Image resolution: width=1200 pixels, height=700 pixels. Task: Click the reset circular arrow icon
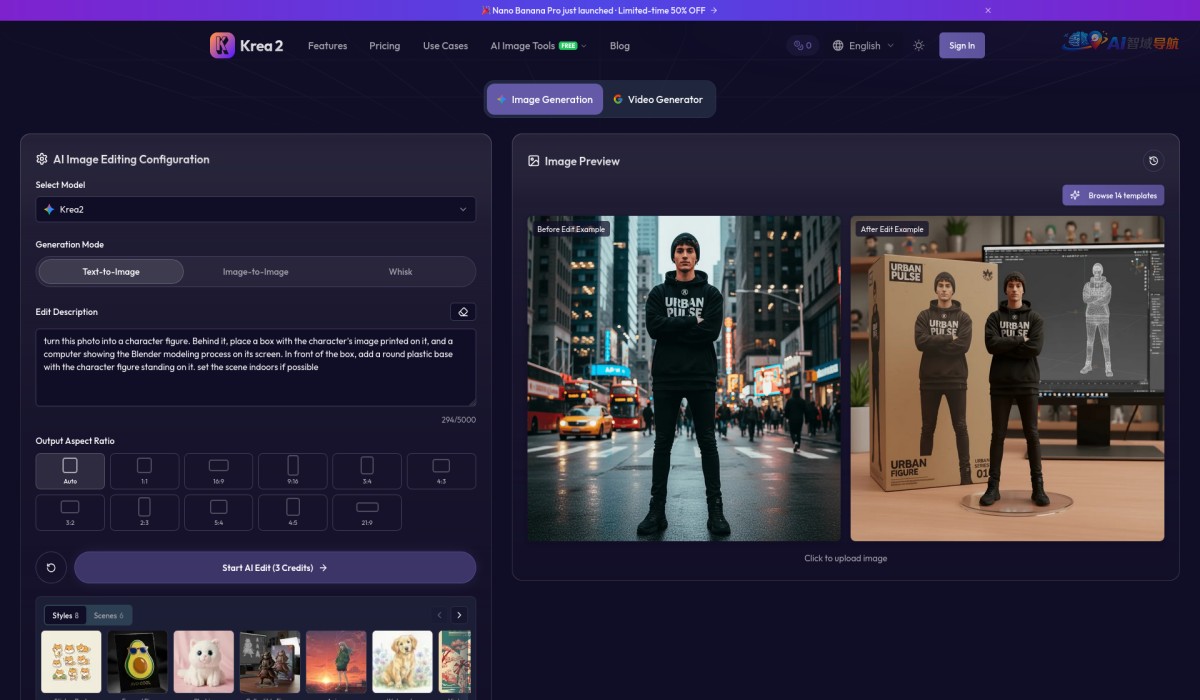click(x=51, y=568)
